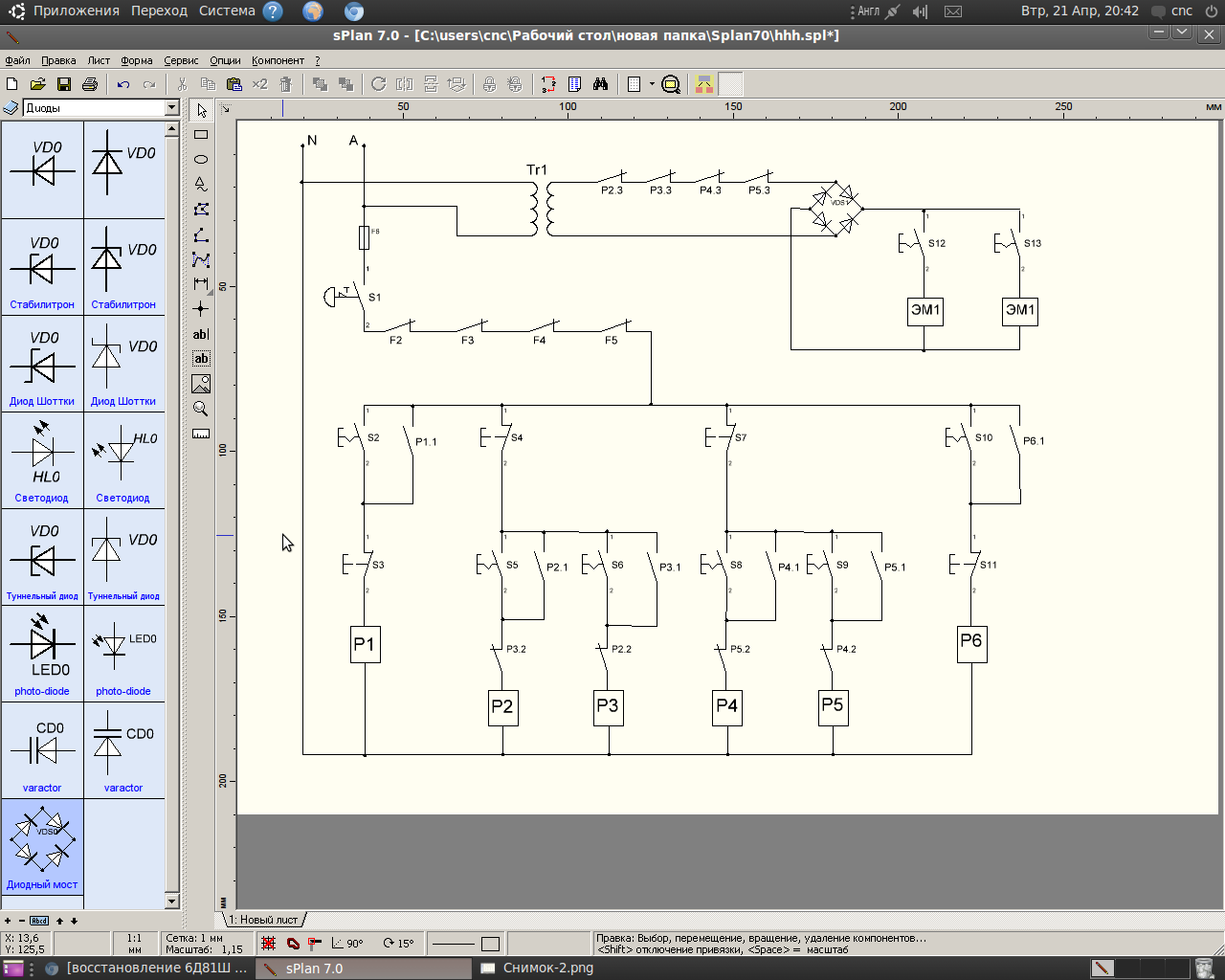Click the Save diskette icon
Viewport: 1225px width, 980px height.
[x=64, y=84]
